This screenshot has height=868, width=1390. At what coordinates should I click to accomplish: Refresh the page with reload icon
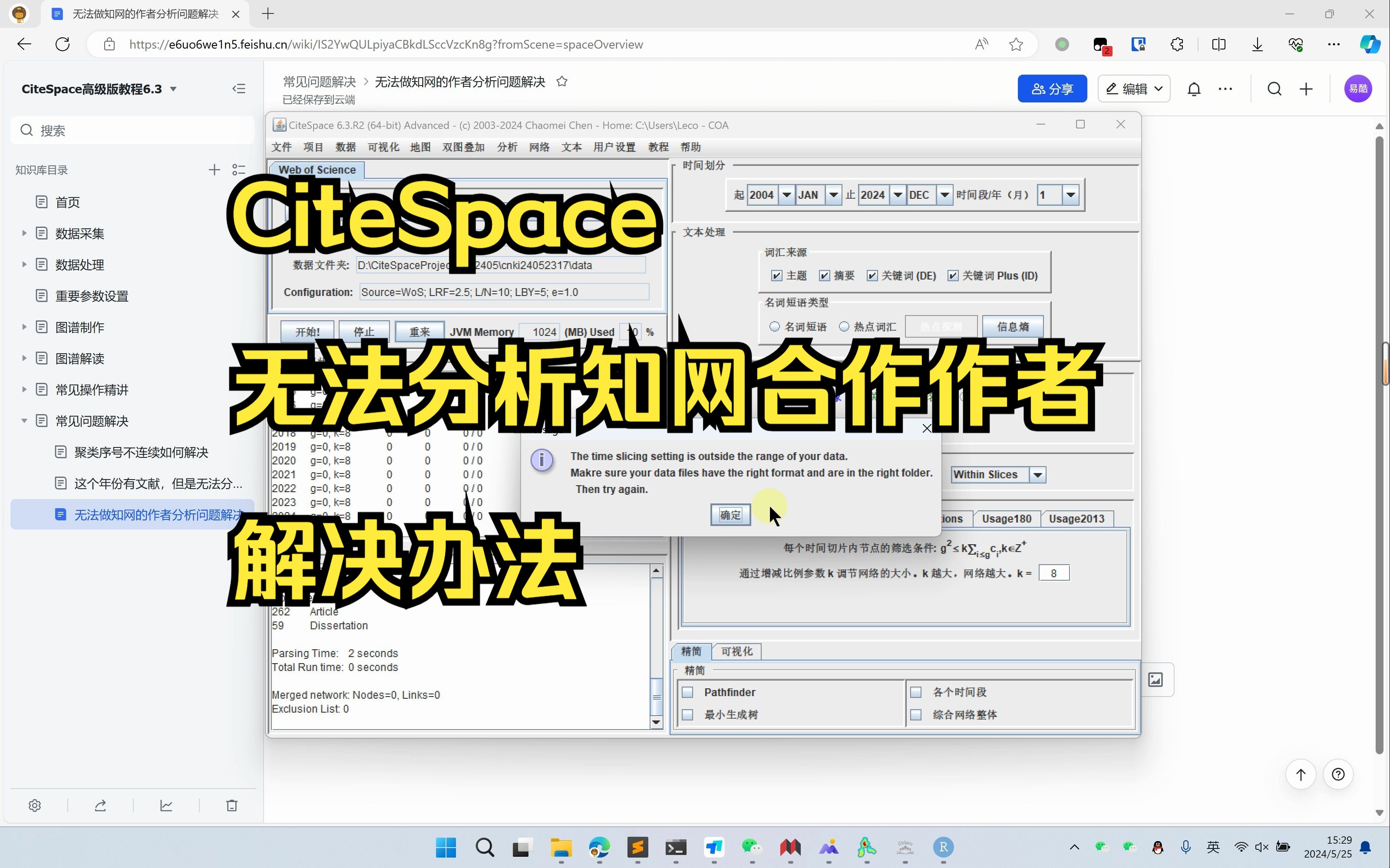[x=63, y=44]
